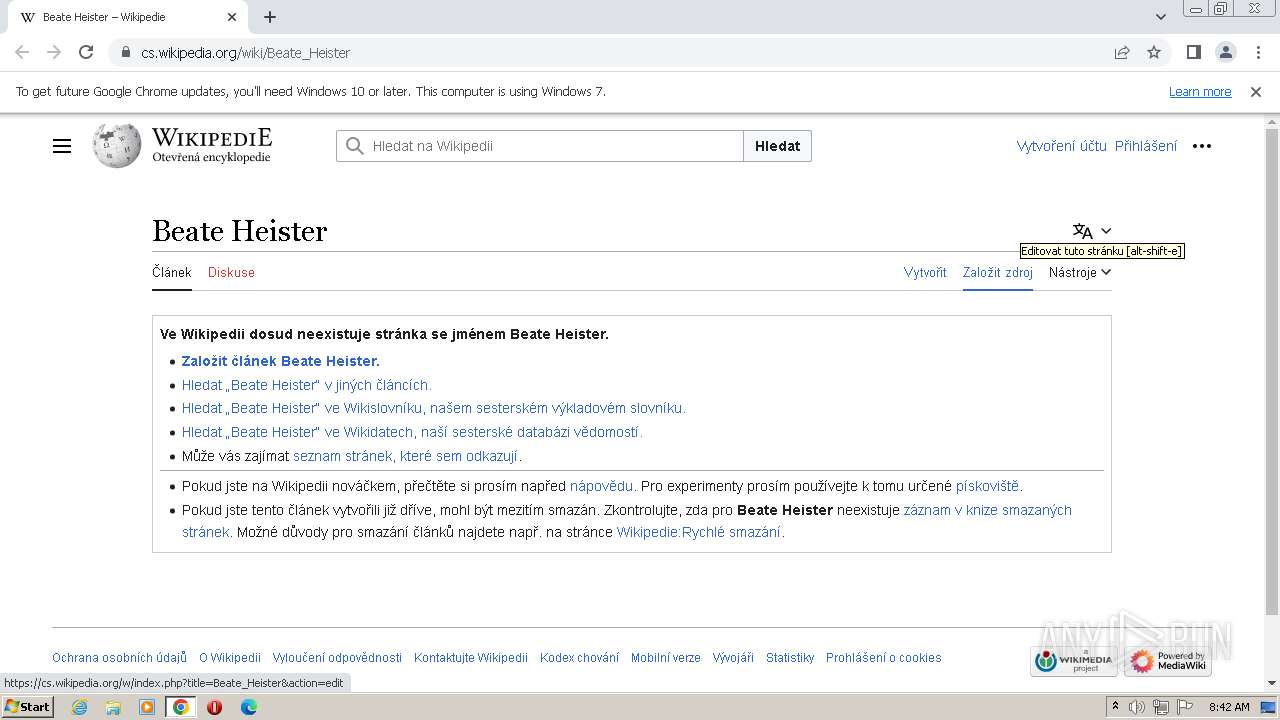Open Chrome profile avatar icon
This screenshot has height=720, width=1280.
tap(1225, 52)
